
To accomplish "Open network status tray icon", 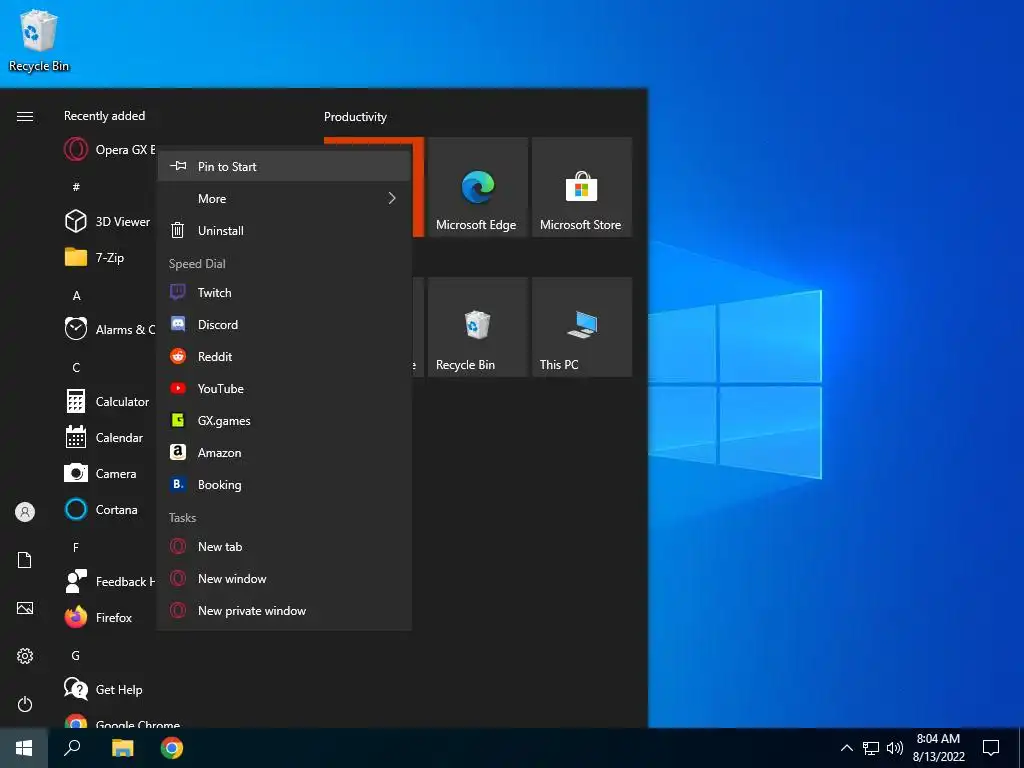I will (x=871, y=748).
